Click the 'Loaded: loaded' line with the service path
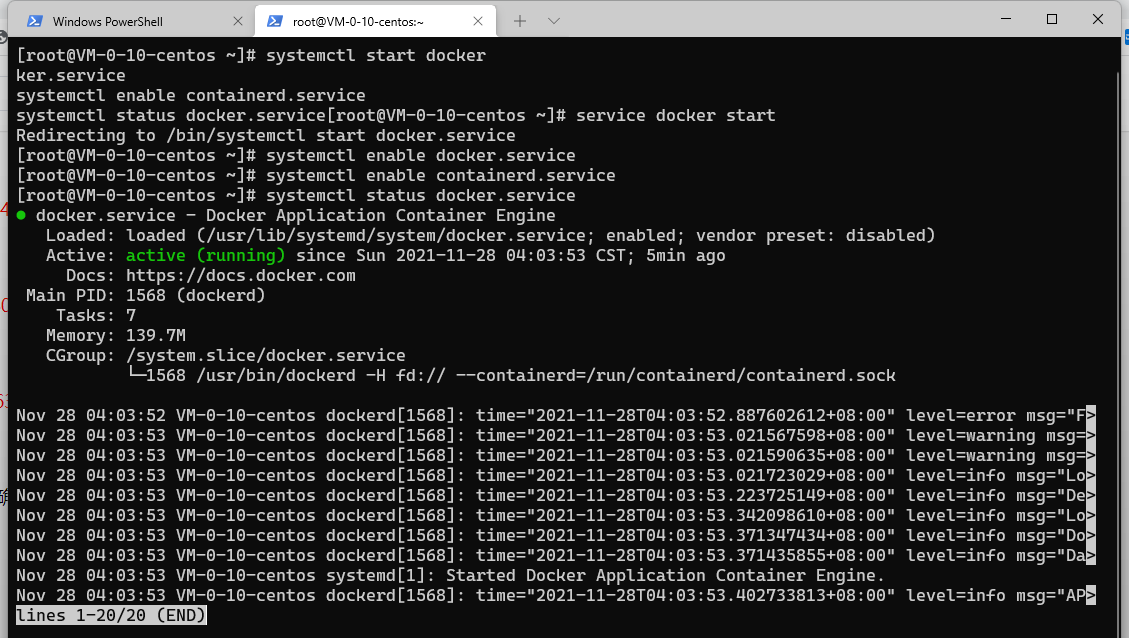1129x638 pixels. click(490, 235)
